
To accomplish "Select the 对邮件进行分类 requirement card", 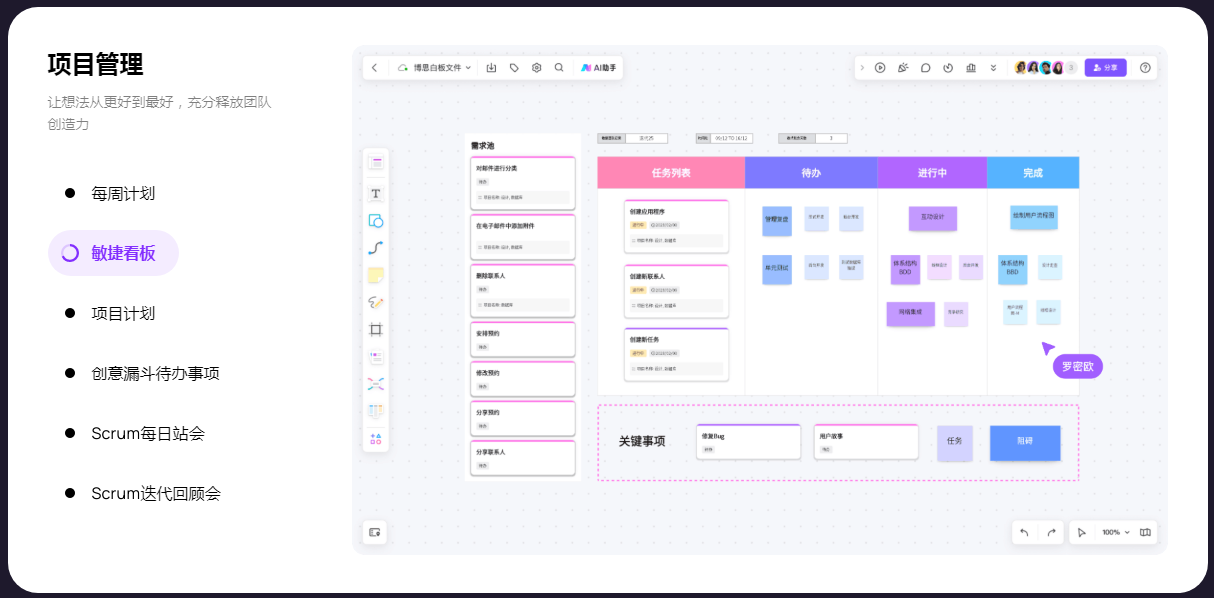I will pyautogui.click(x=522, y=182).
